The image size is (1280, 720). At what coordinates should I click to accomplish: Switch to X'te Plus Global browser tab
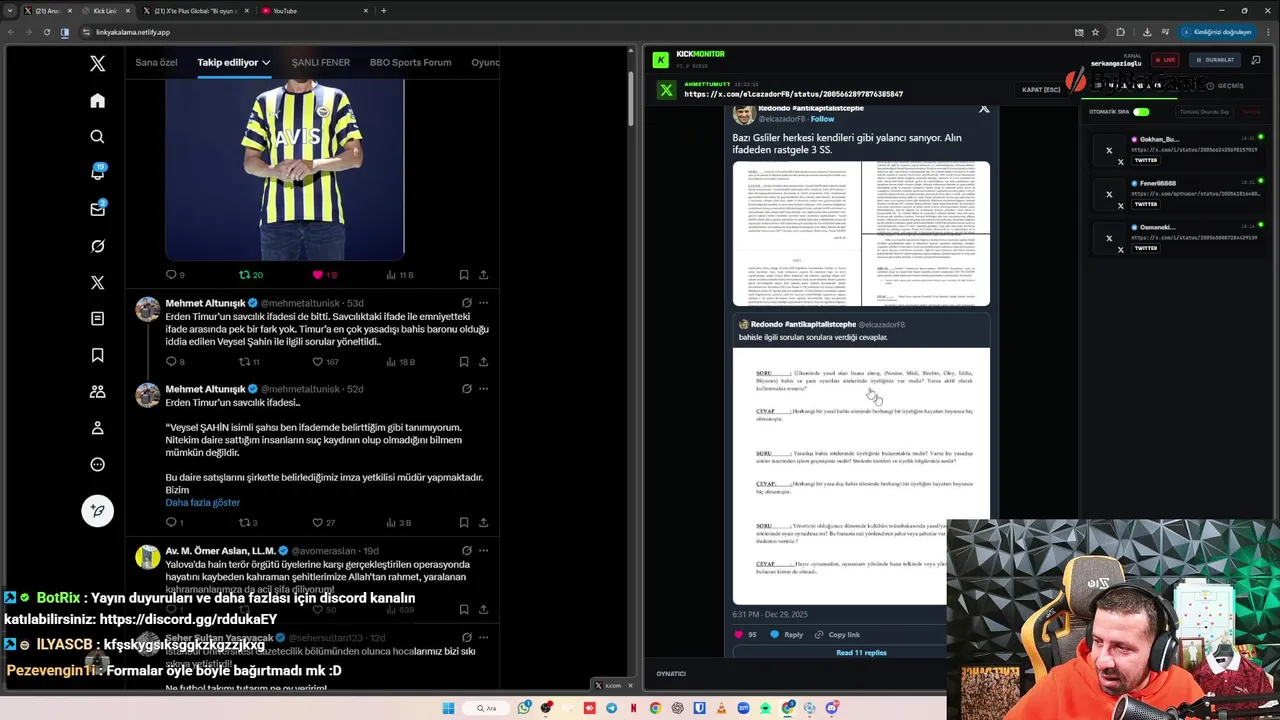pos(196,11)
